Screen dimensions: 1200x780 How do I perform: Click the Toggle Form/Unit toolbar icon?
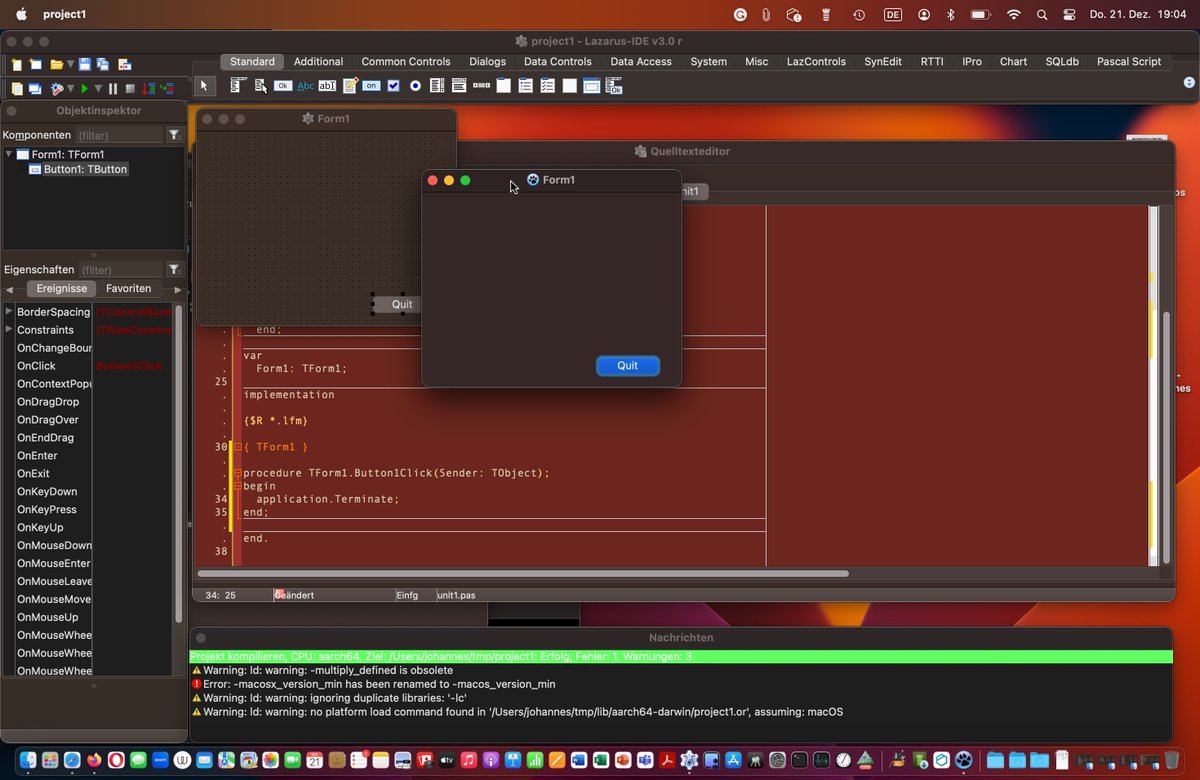[x=125, y=64]
